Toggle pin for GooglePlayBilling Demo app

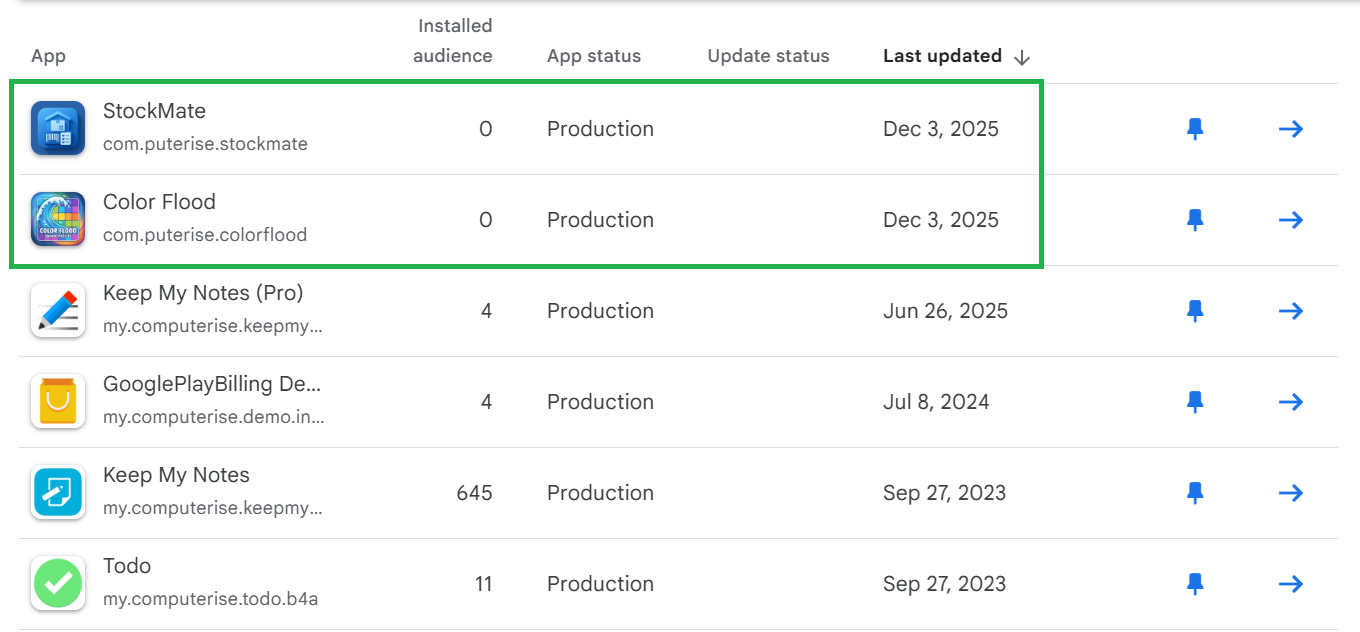click(1195, 402)
